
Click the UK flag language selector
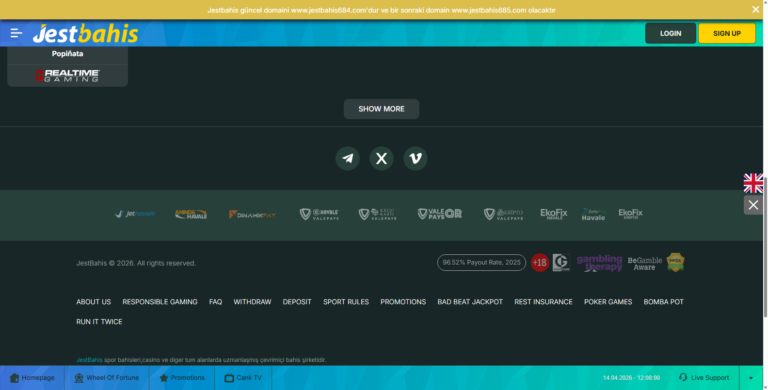(753, 183)
